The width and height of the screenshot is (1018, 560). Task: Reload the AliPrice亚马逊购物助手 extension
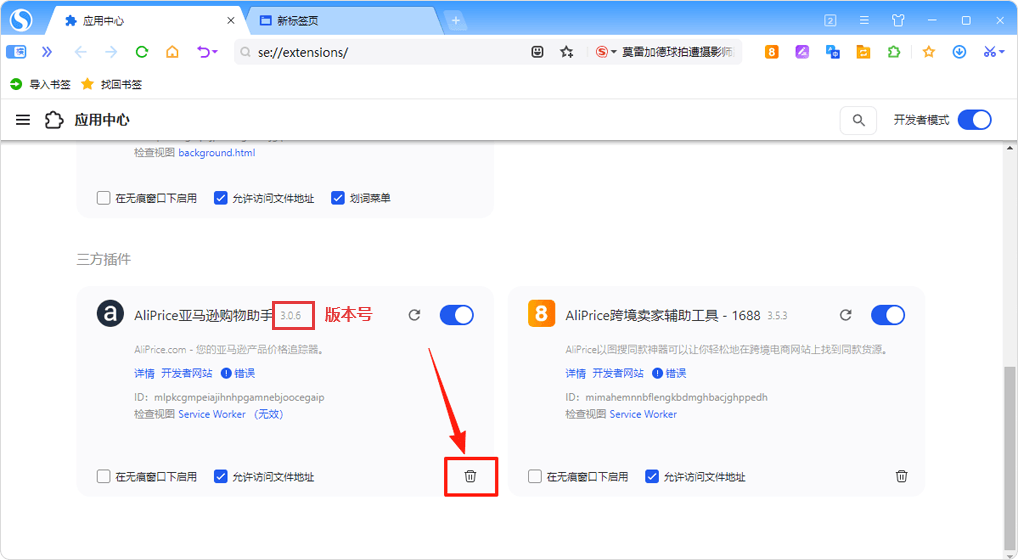(414, 315)
